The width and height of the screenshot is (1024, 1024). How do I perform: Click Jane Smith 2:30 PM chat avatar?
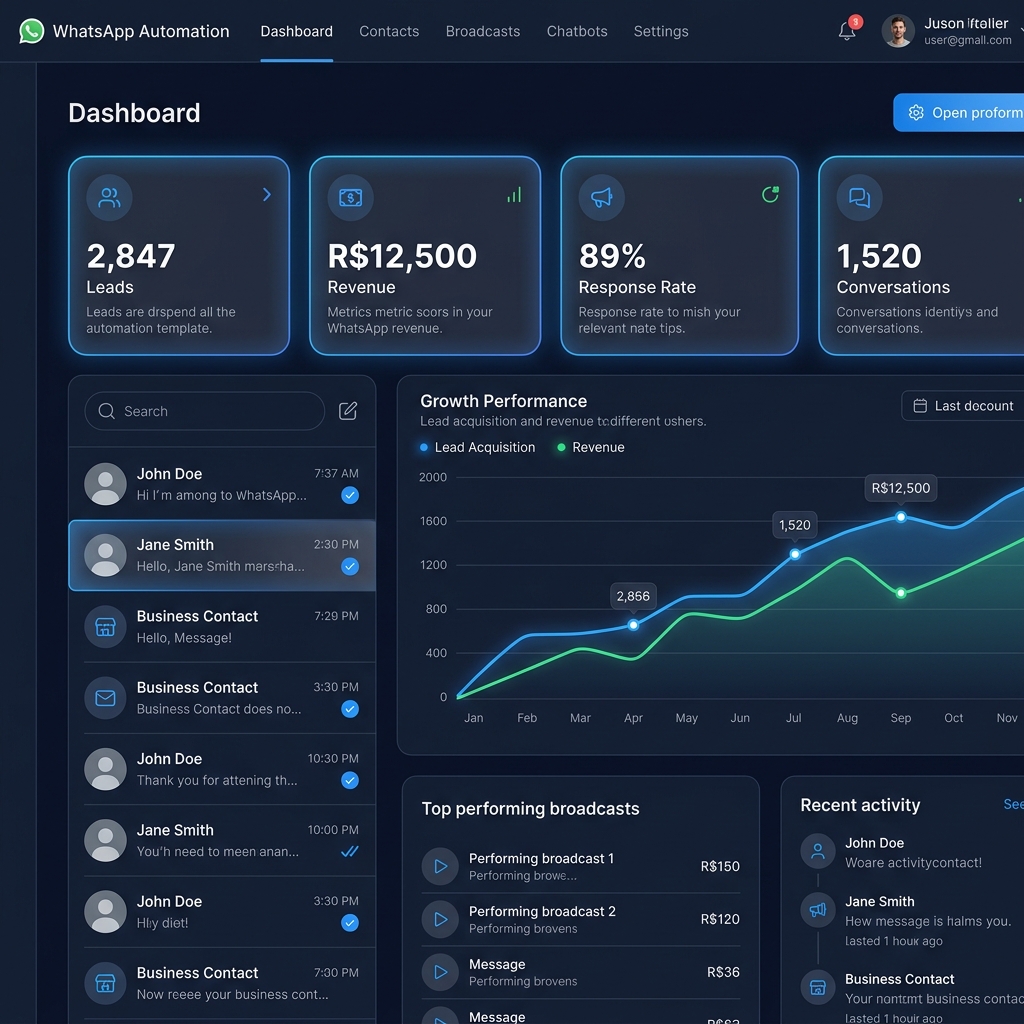click(105, 555)
